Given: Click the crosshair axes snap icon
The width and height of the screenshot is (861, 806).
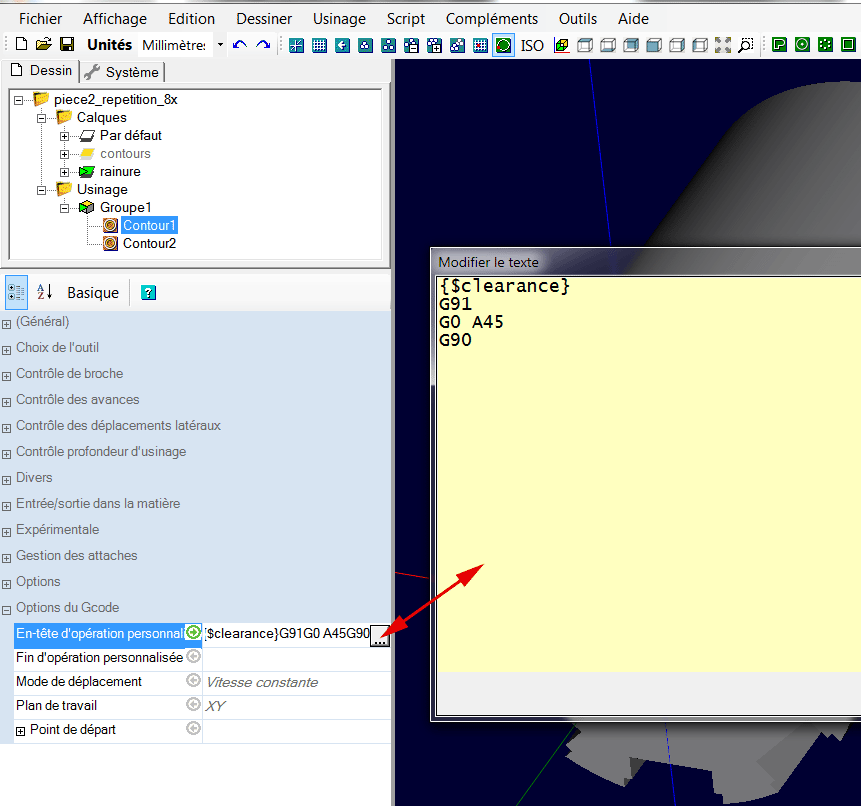Looking at the screenshot, I should click(x=297, y=45).
